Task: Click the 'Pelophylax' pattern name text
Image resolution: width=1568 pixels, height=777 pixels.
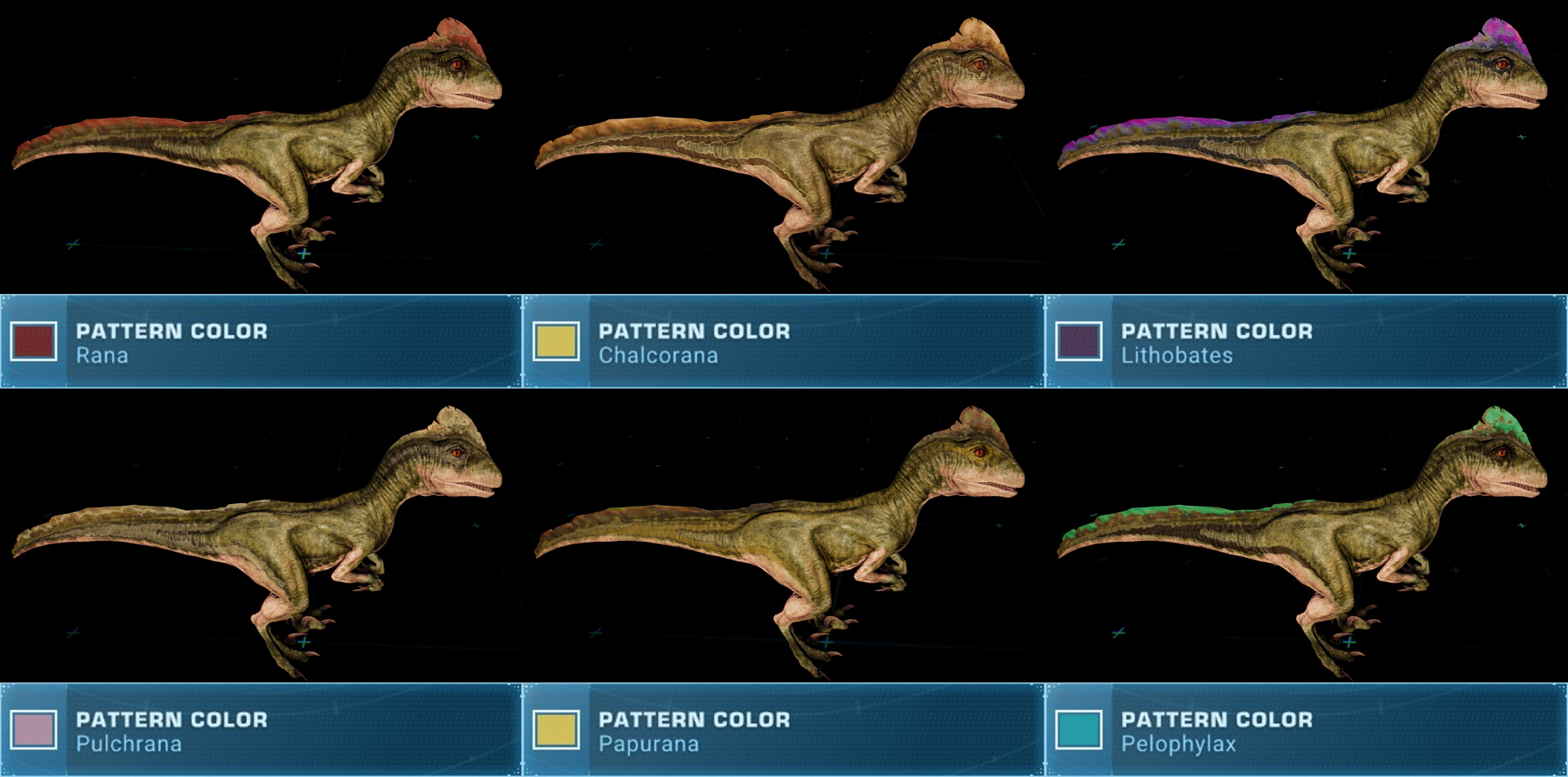Action: click(1178, 744)
